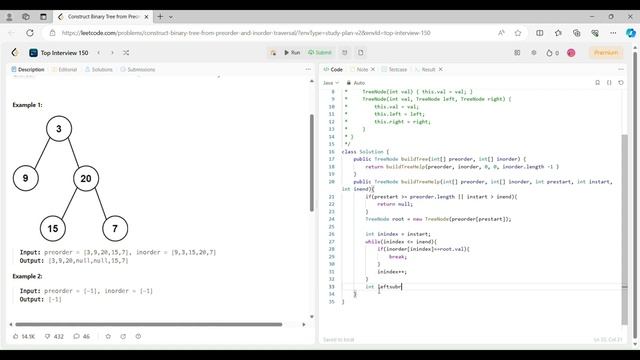
Task: Open the comments count 46
Action: 82,336
